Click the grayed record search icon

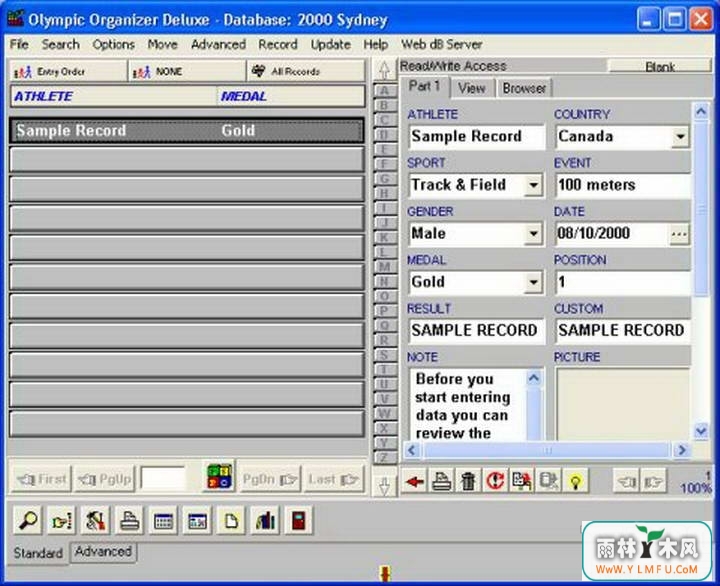[548, 481]
